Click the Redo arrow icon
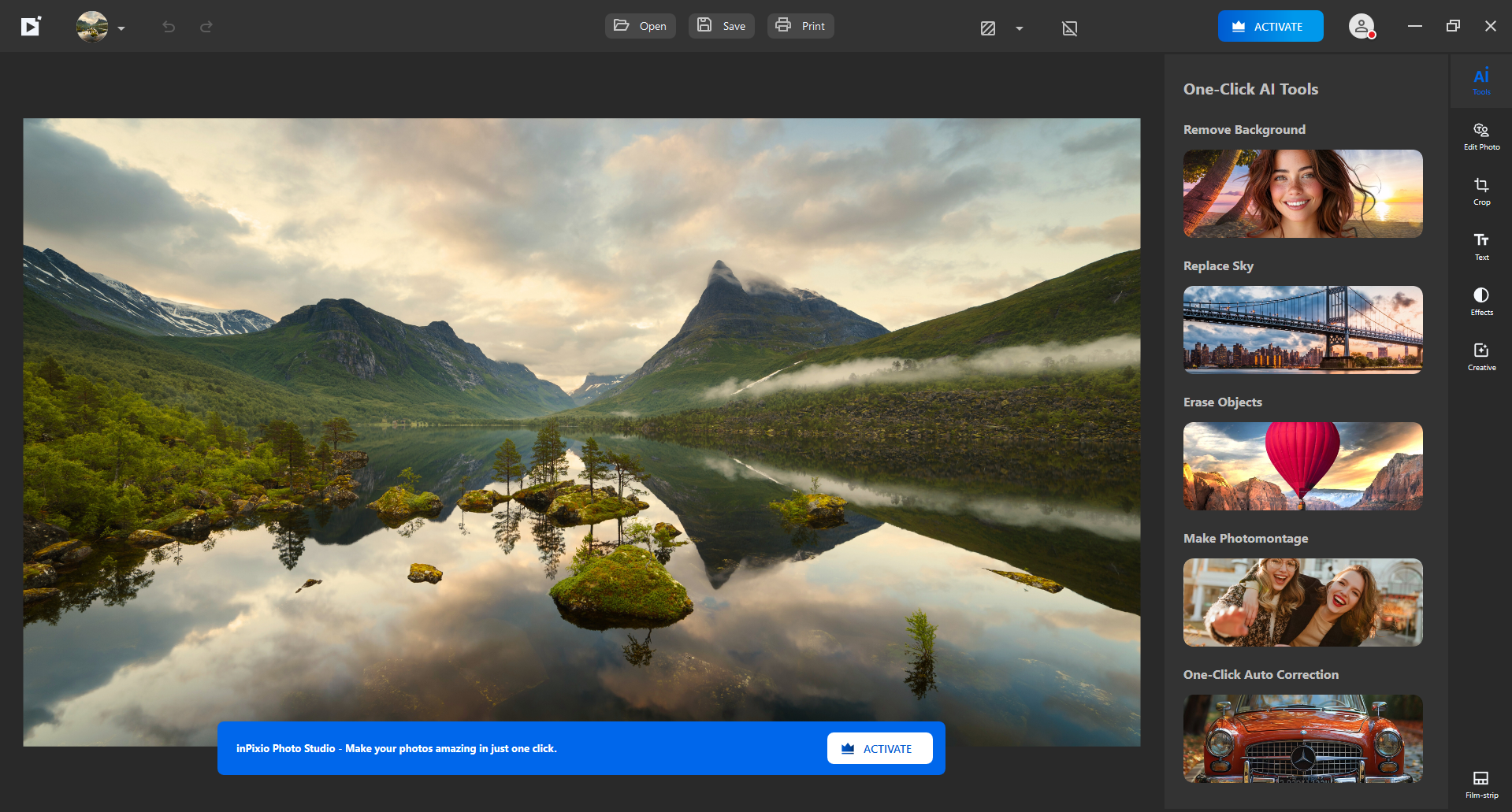 click(x=206, y=27)
